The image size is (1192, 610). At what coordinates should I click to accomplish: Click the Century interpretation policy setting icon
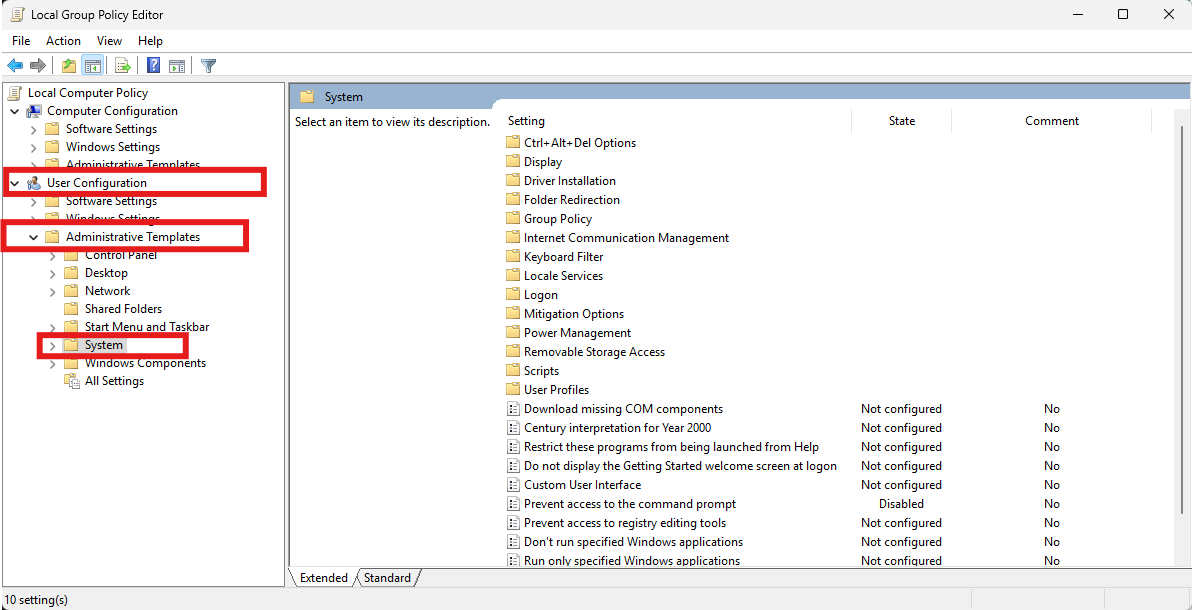click(x=514, y=427)
